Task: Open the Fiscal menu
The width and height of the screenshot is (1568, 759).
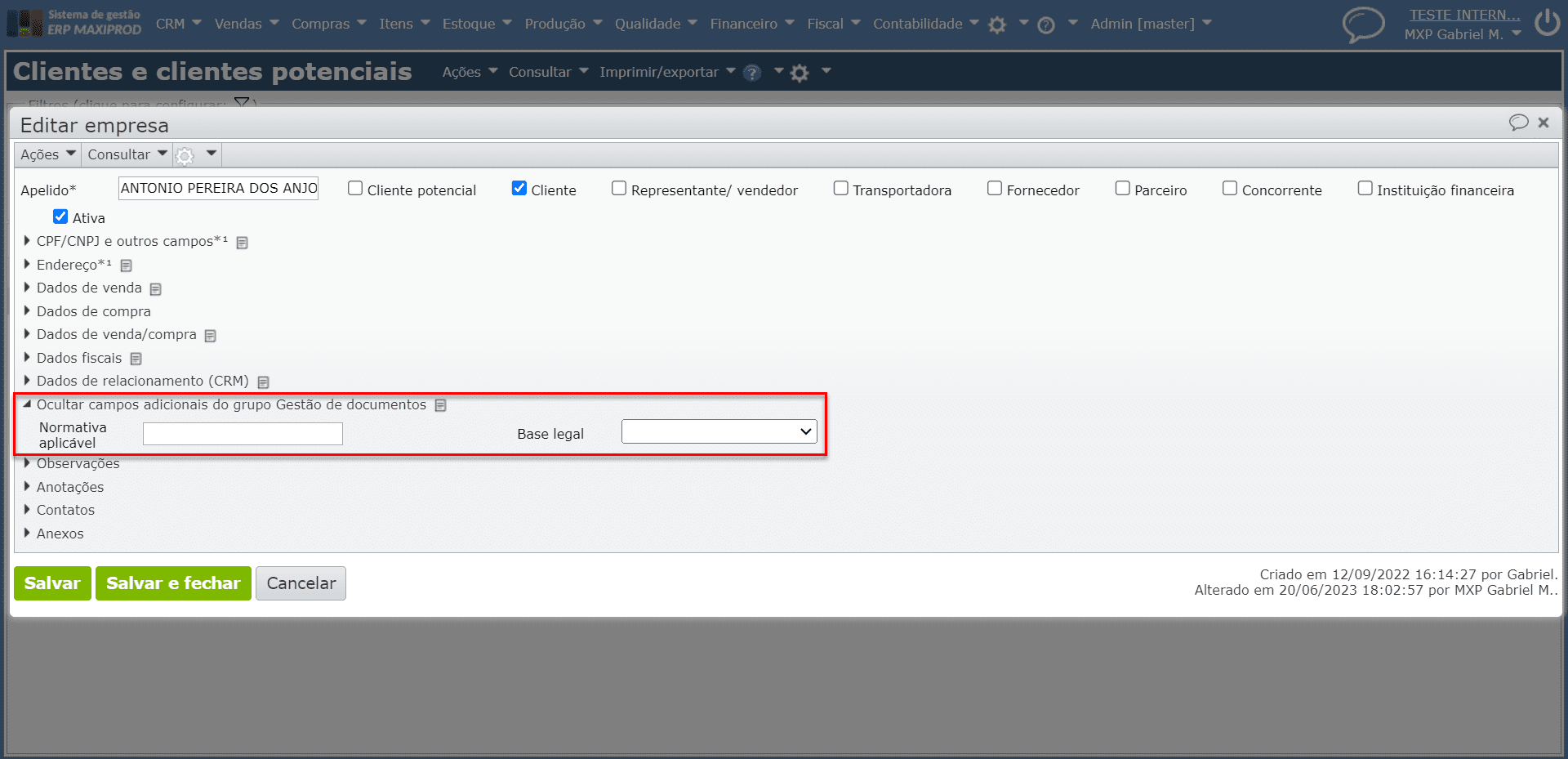Action: [834, 24]
